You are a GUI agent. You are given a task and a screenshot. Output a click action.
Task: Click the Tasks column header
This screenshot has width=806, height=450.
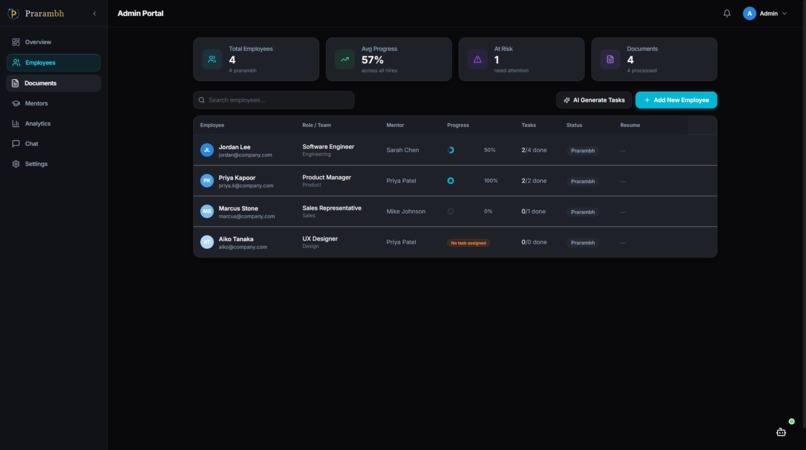click(x=528, y=125)
